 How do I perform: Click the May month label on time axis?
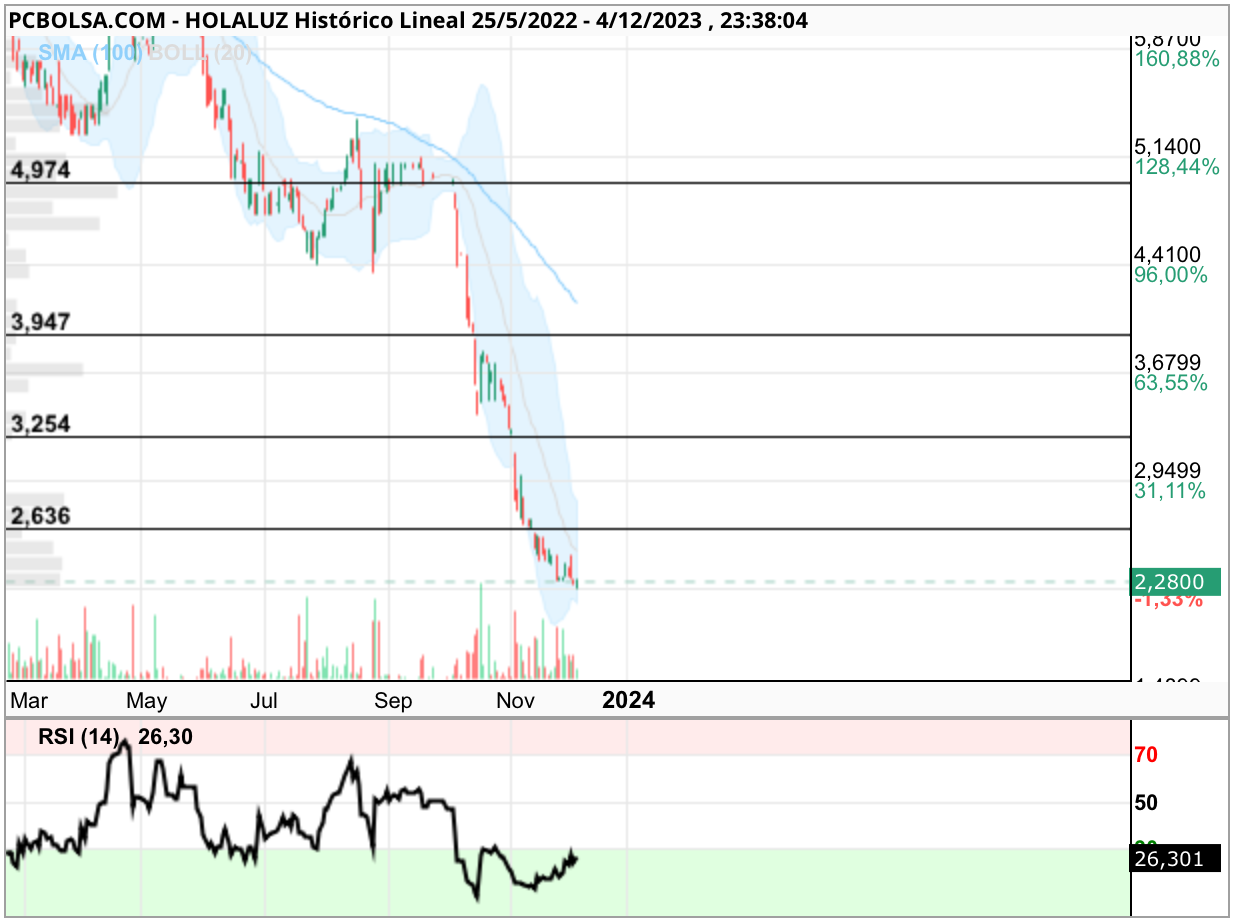tap(147, 700)
